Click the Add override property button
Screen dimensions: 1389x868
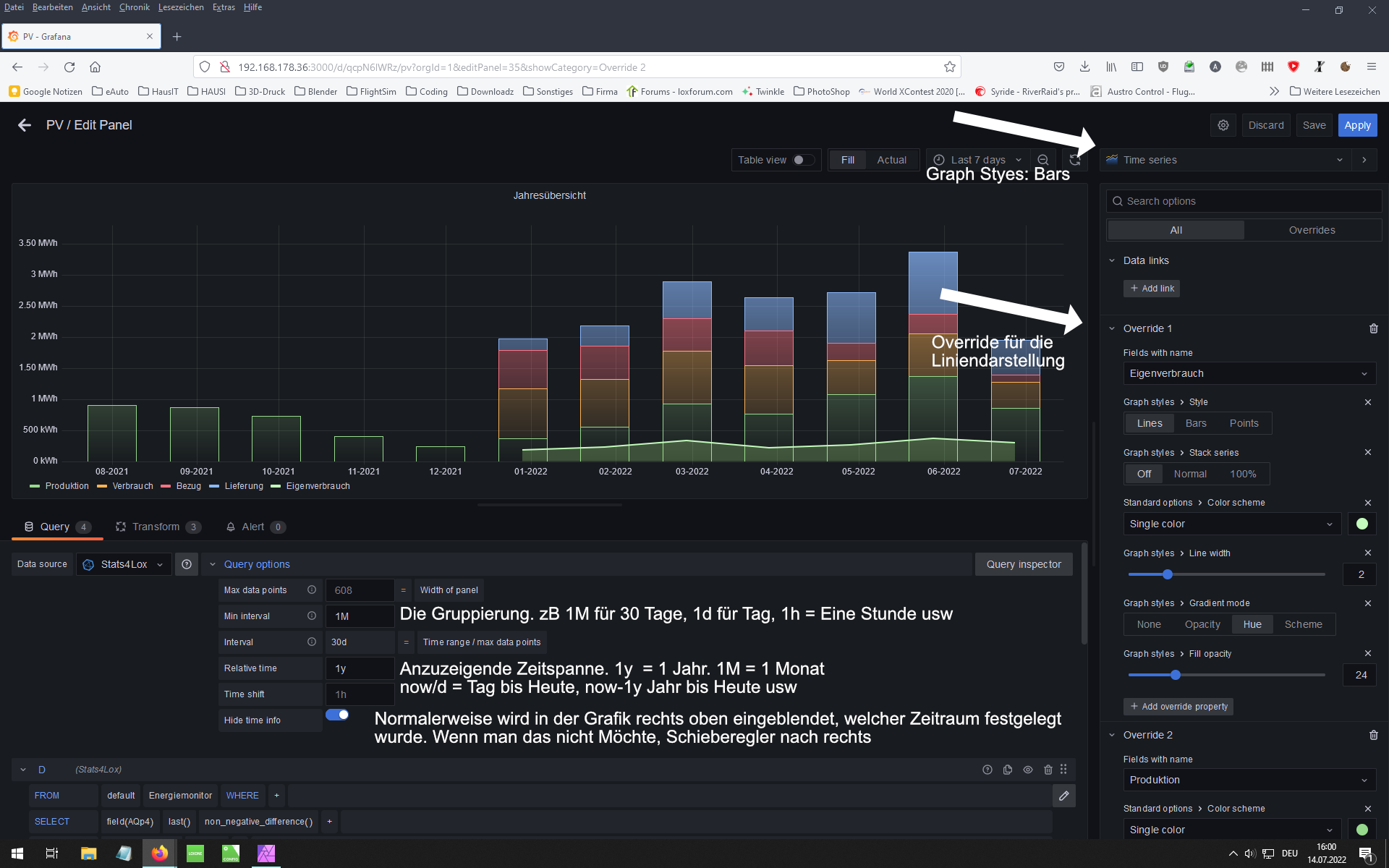tap(1178, 706)
